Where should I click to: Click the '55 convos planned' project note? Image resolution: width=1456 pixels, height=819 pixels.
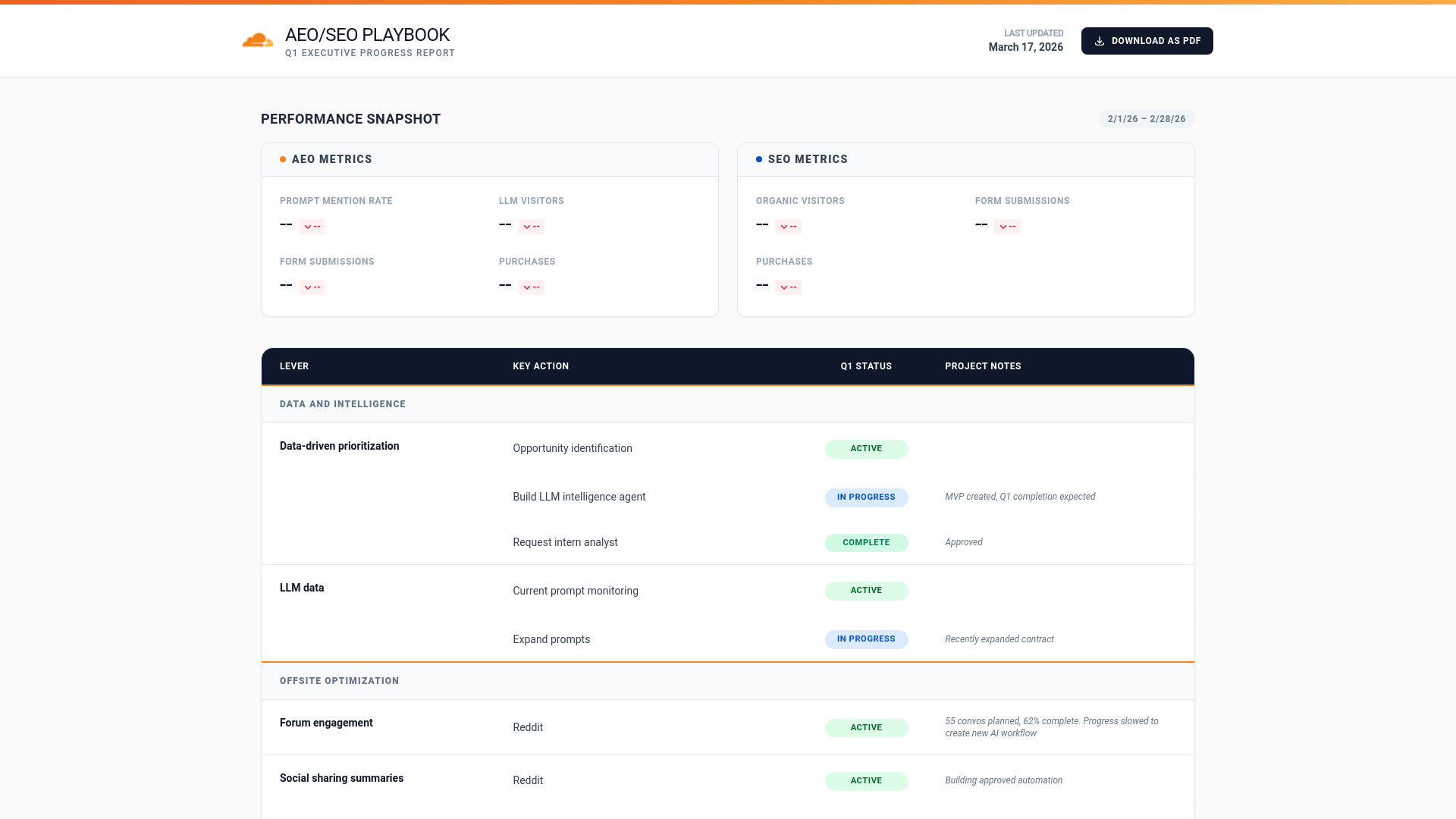[1052, 727]
